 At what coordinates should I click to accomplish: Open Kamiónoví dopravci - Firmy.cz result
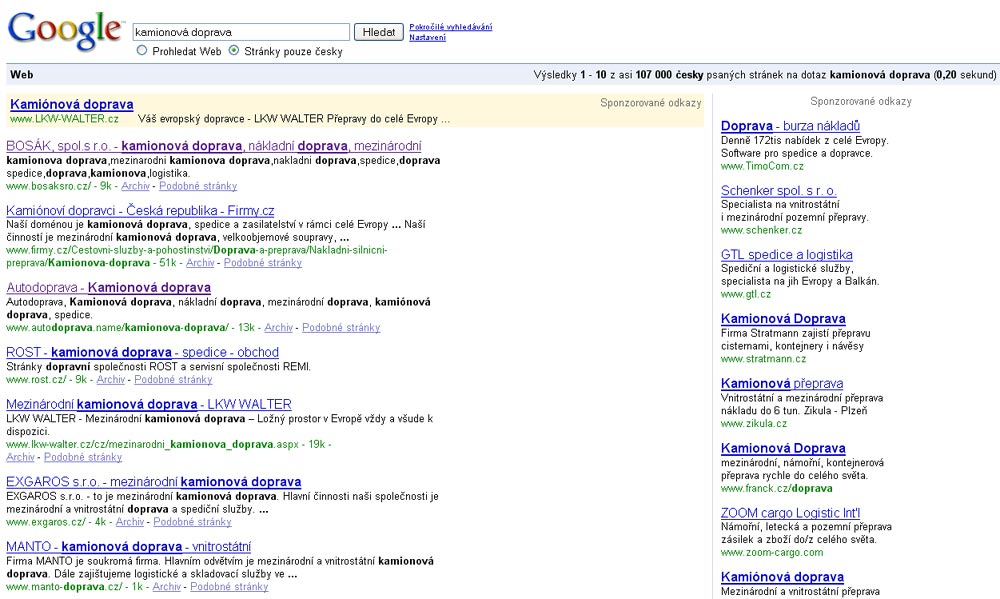(140, 211)
